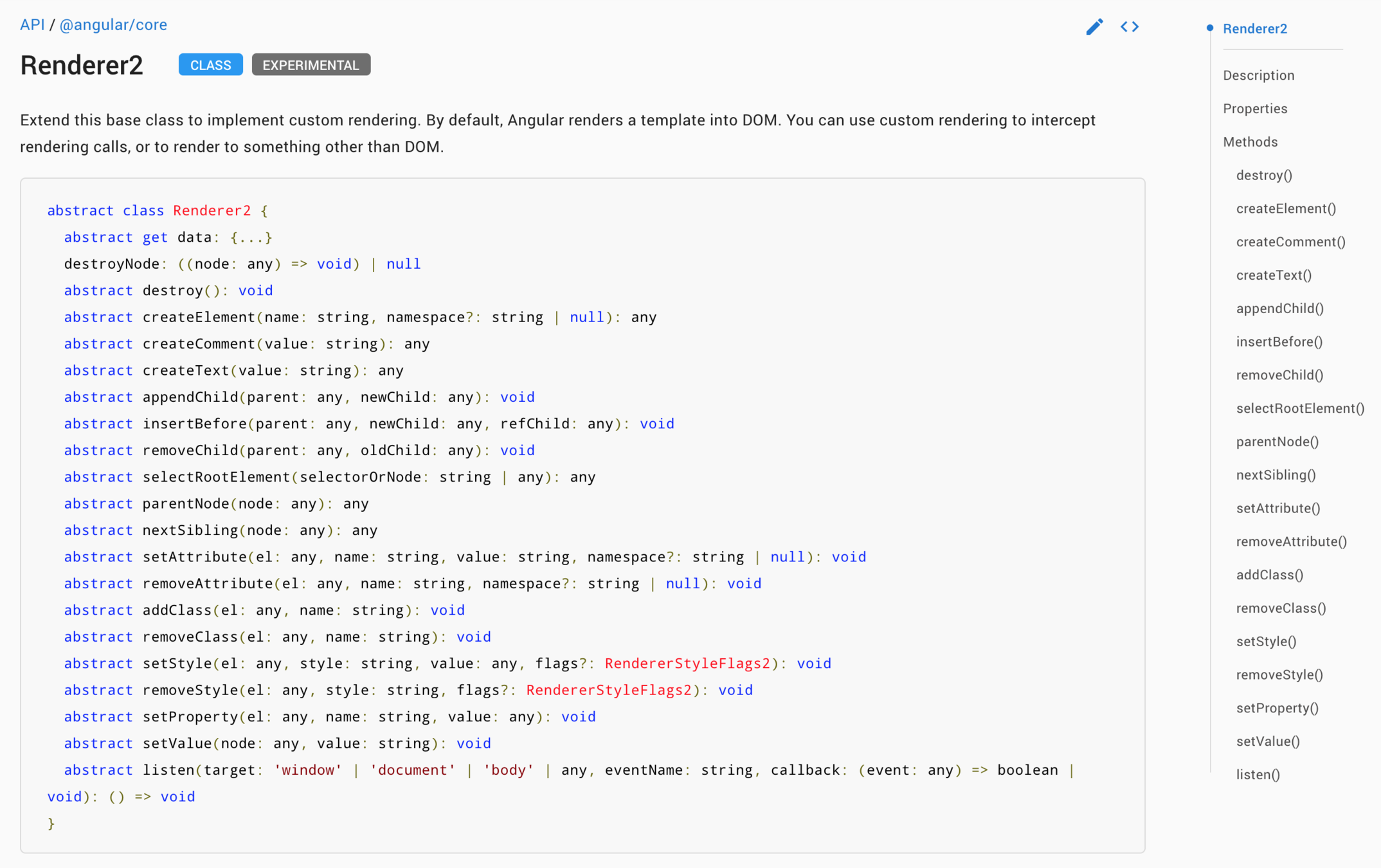Screen dimensions: 1381x868
Task: Click first RendererStyleFlags2 link in setStyle
Action: point(687,663)
